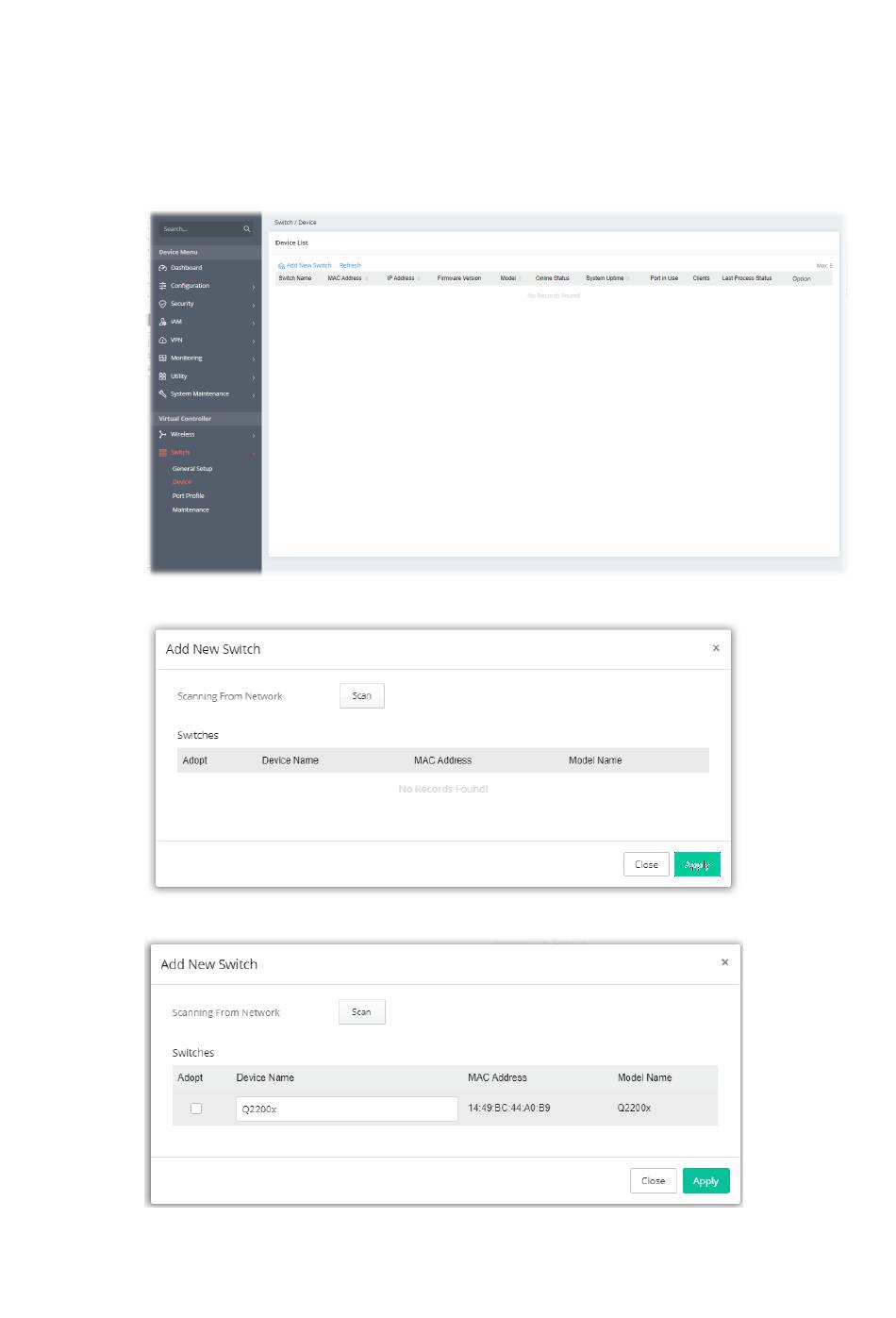Expand the Utility menu chevron
Image resolution: width=896 pixels, height=1318 pixels.
tap(254, 376)
